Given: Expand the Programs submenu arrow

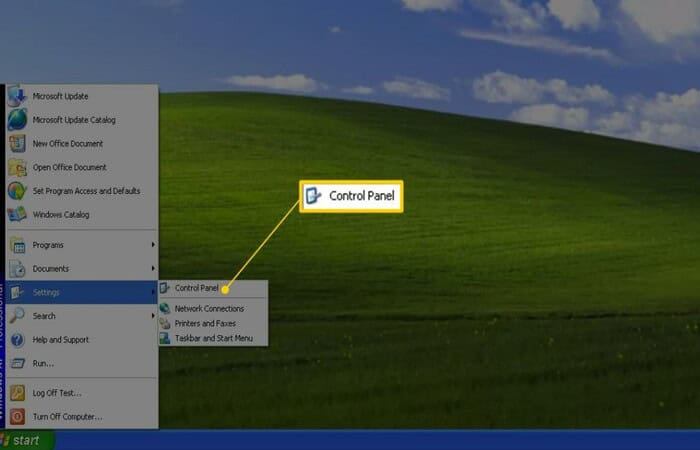Looking at the screenshot, I should pos(153,245).
